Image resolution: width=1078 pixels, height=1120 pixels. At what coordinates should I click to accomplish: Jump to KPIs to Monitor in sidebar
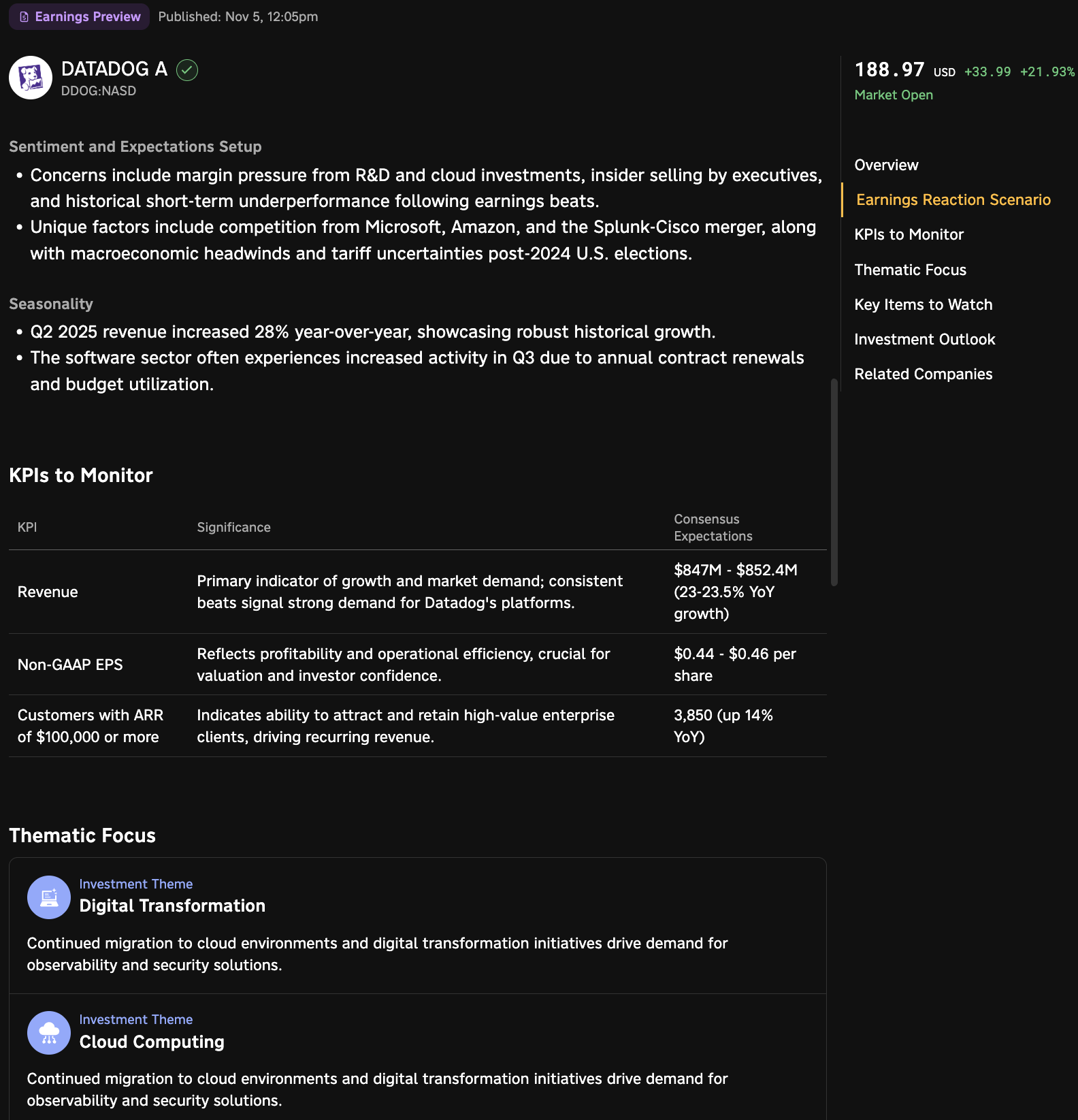tap(909, 234)
